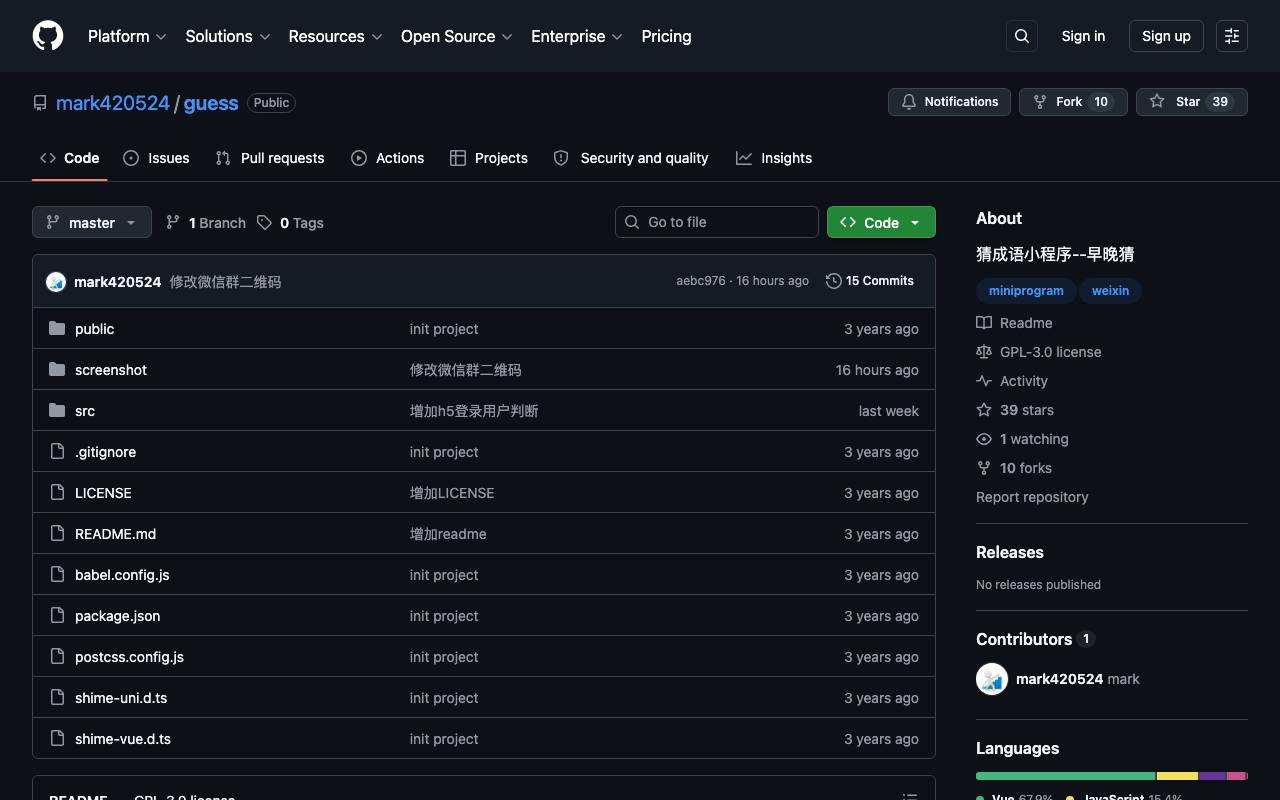Expand the Enterprise menu
This screenshot has height=800, width=1280.
[x=577, y=36]
